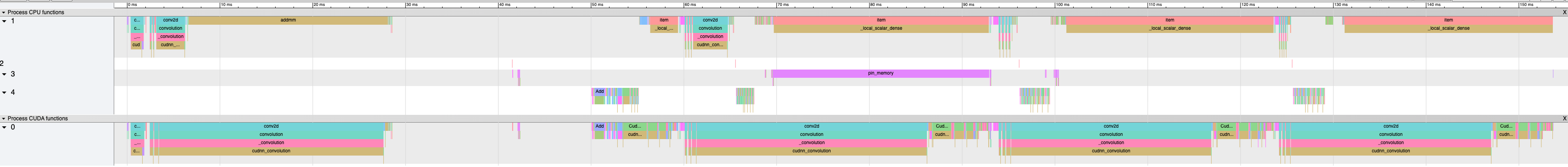Select the addmm slice in CPU thread 1
The height and width of the screenshot is (167, 1568).
288,20
